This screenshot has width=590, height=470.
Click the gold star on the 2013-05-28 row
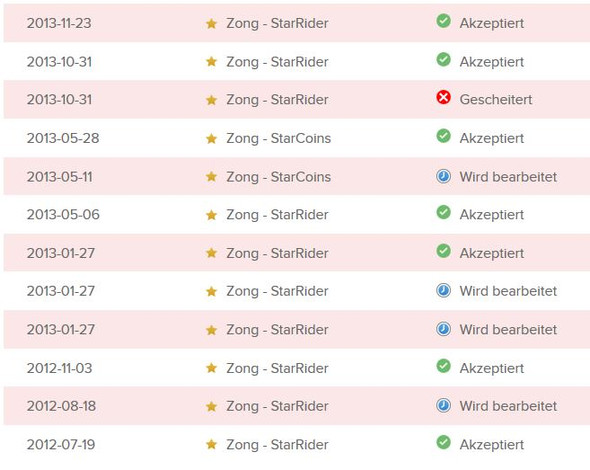[211, 138]
